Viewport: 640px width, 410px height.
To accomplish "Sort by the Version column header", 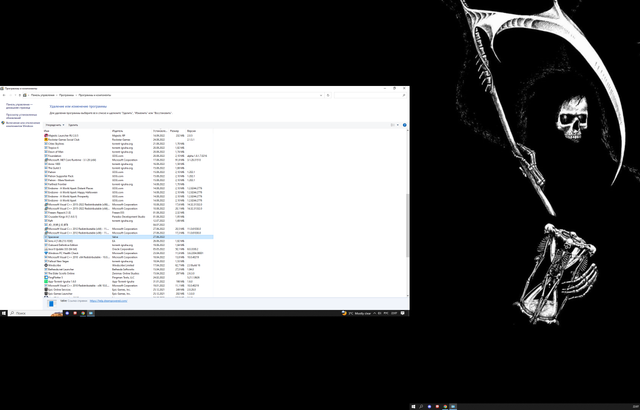I will pyautogui.click(x=199, y=131).
